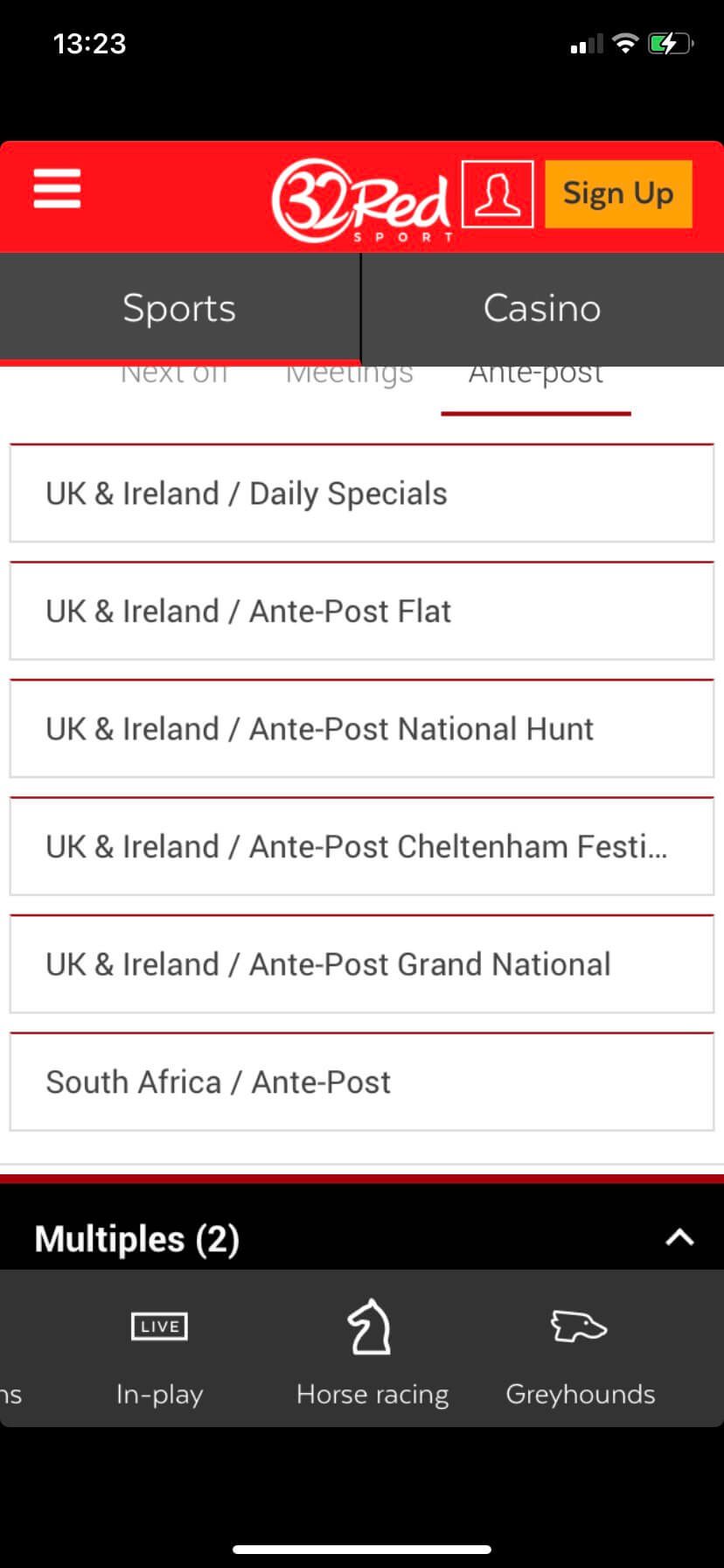Open the user account login icon
724x1568 pixels.
pos(498,194)
